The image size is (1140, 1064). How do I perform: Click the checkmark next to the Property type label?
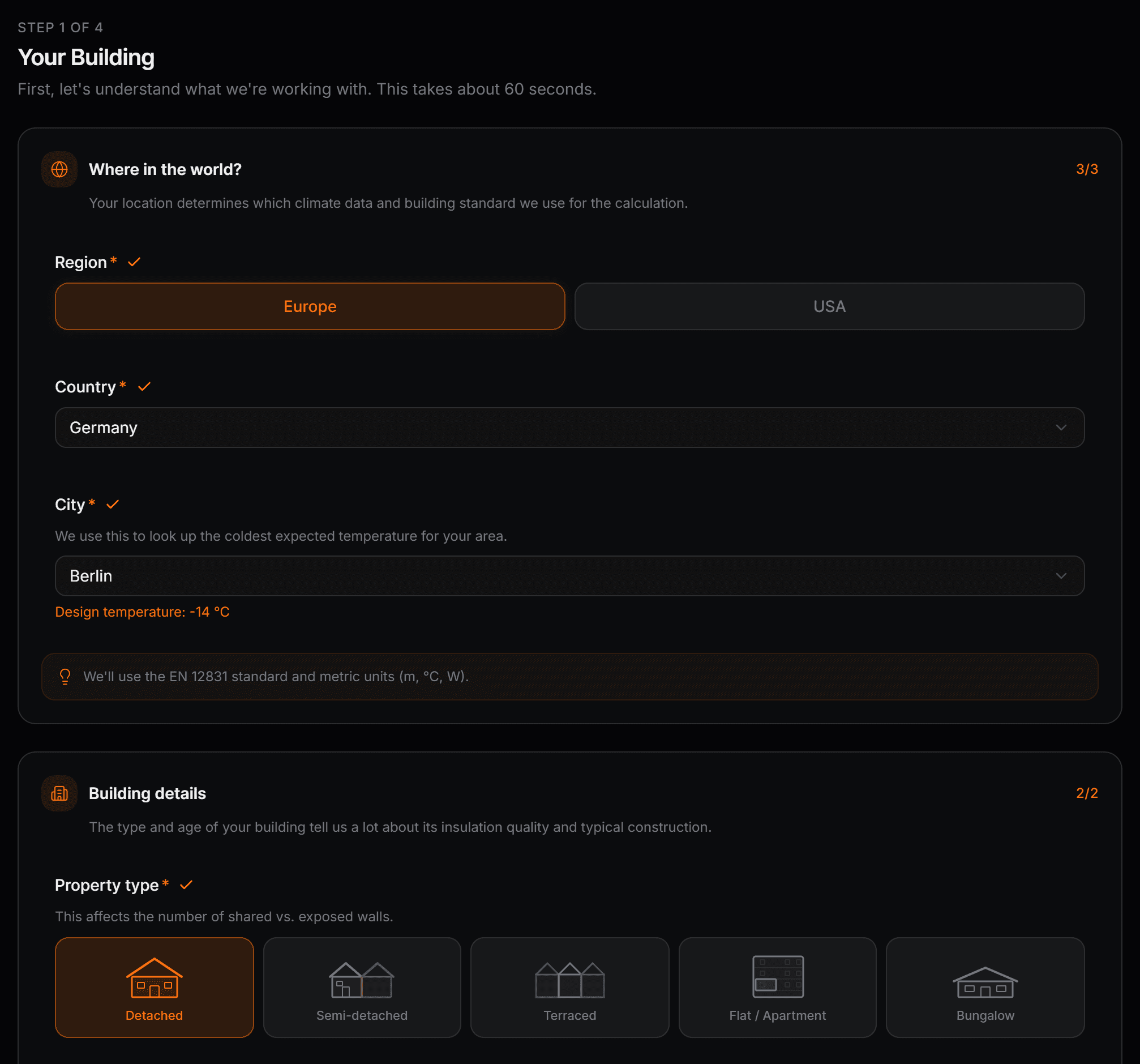[186, 885]
